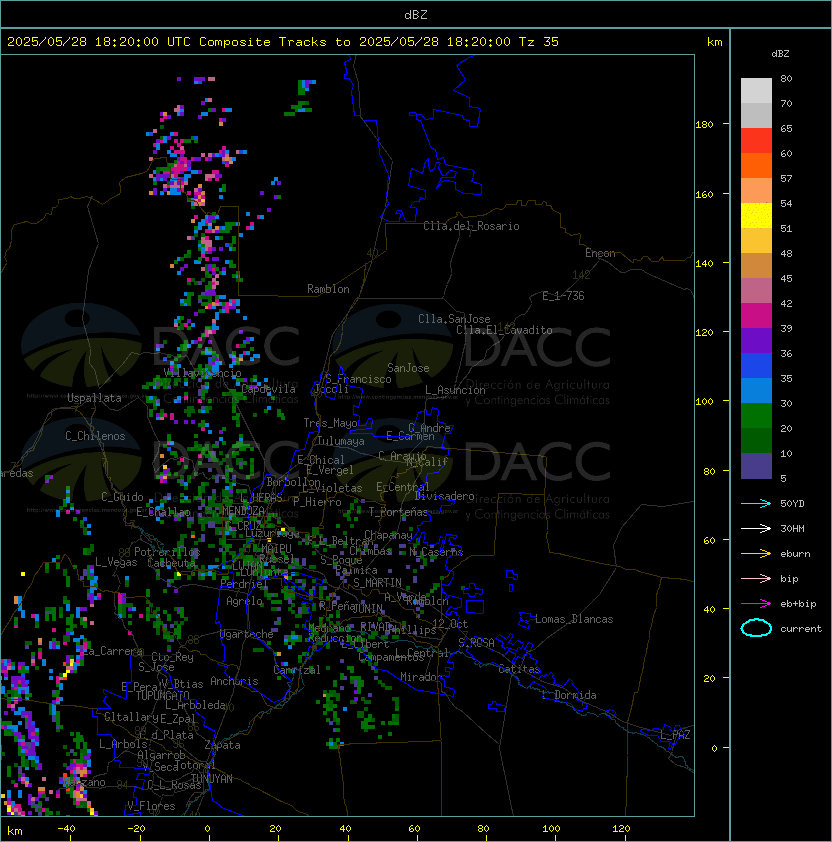Click the 'Lomas_Blancas' map label
The height and width of the screenshot is (842, 832).
point(574,619)
